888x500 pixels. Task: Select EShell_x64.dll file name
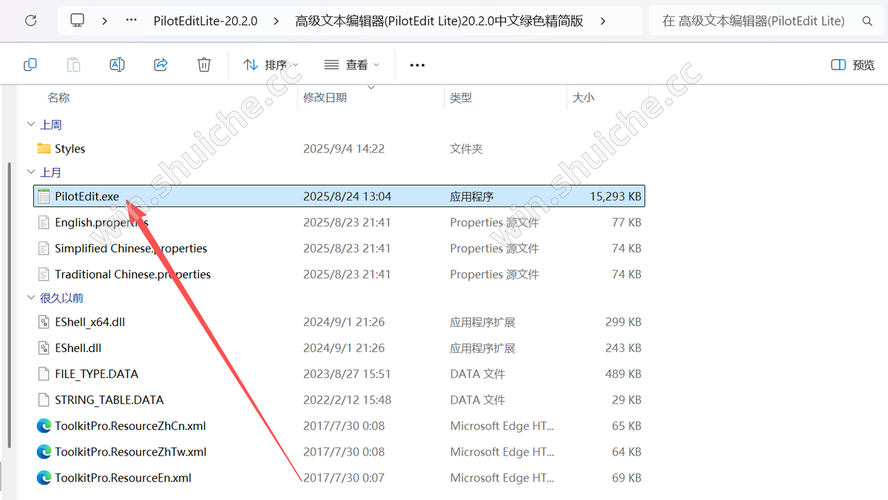pos(89,322)
